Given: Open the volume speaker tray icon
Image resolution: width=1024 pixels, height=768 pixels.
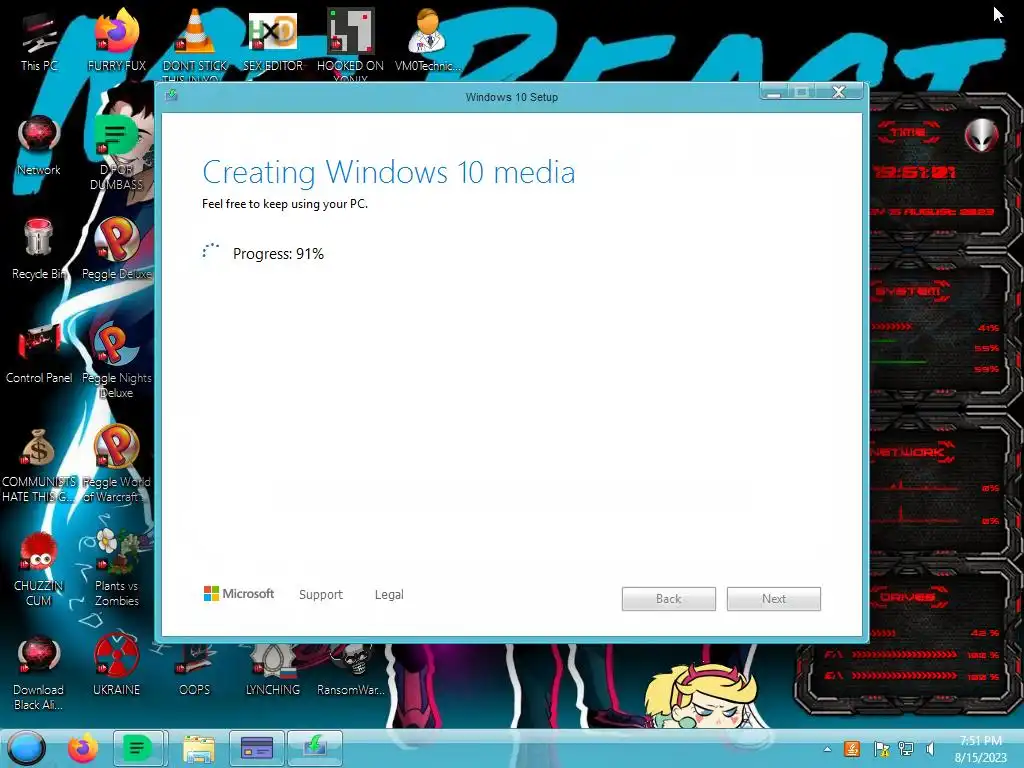Looking at the screenshot, I should pos(930,749).
